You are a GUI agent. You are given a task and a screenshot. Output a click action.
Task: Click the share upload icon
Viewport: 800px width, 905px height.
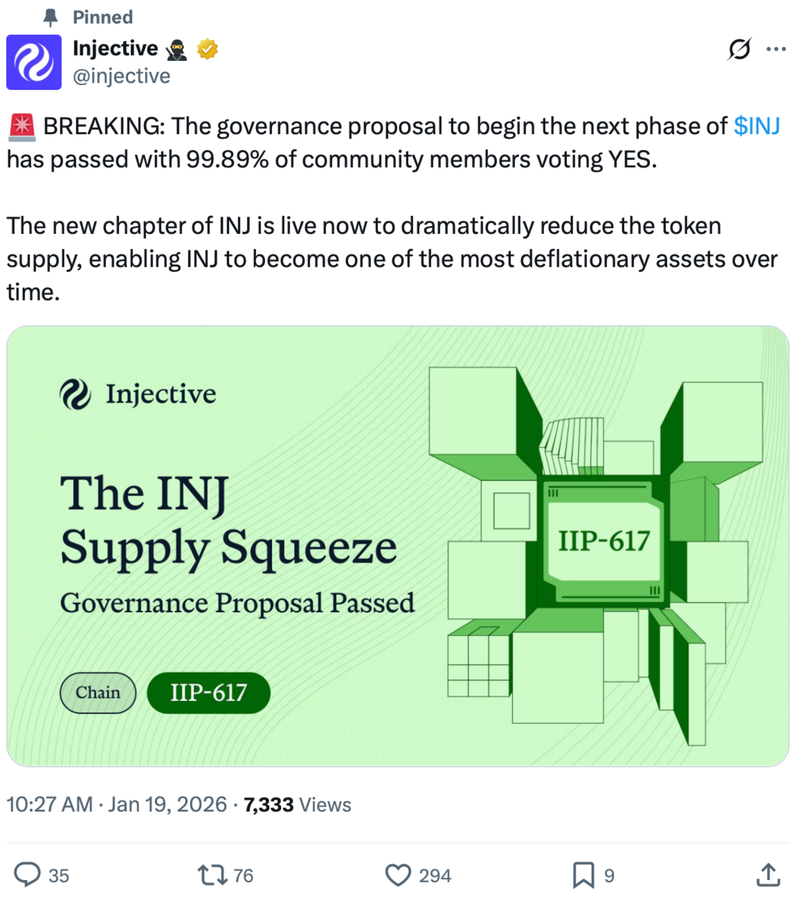tap(768, 875)
